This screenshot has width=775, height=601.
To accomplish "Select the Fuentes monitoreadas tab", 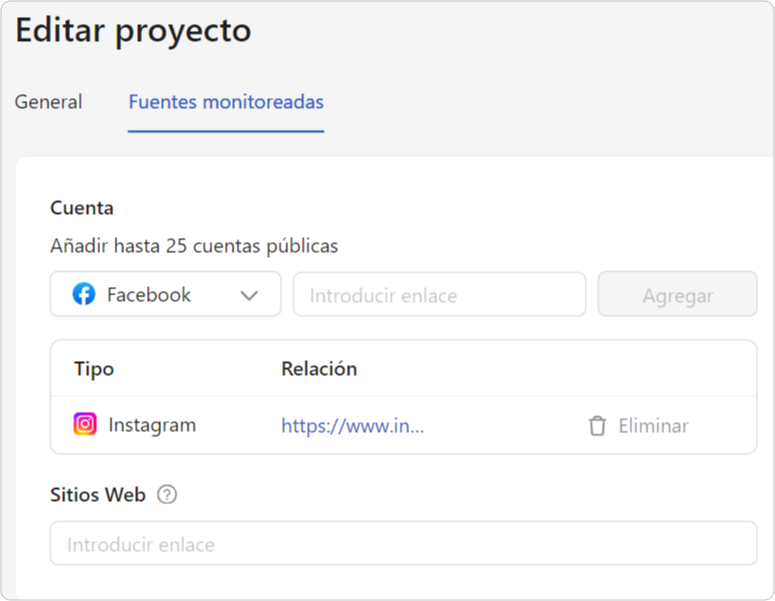I will pyautogui.click(x=226, y=102).
